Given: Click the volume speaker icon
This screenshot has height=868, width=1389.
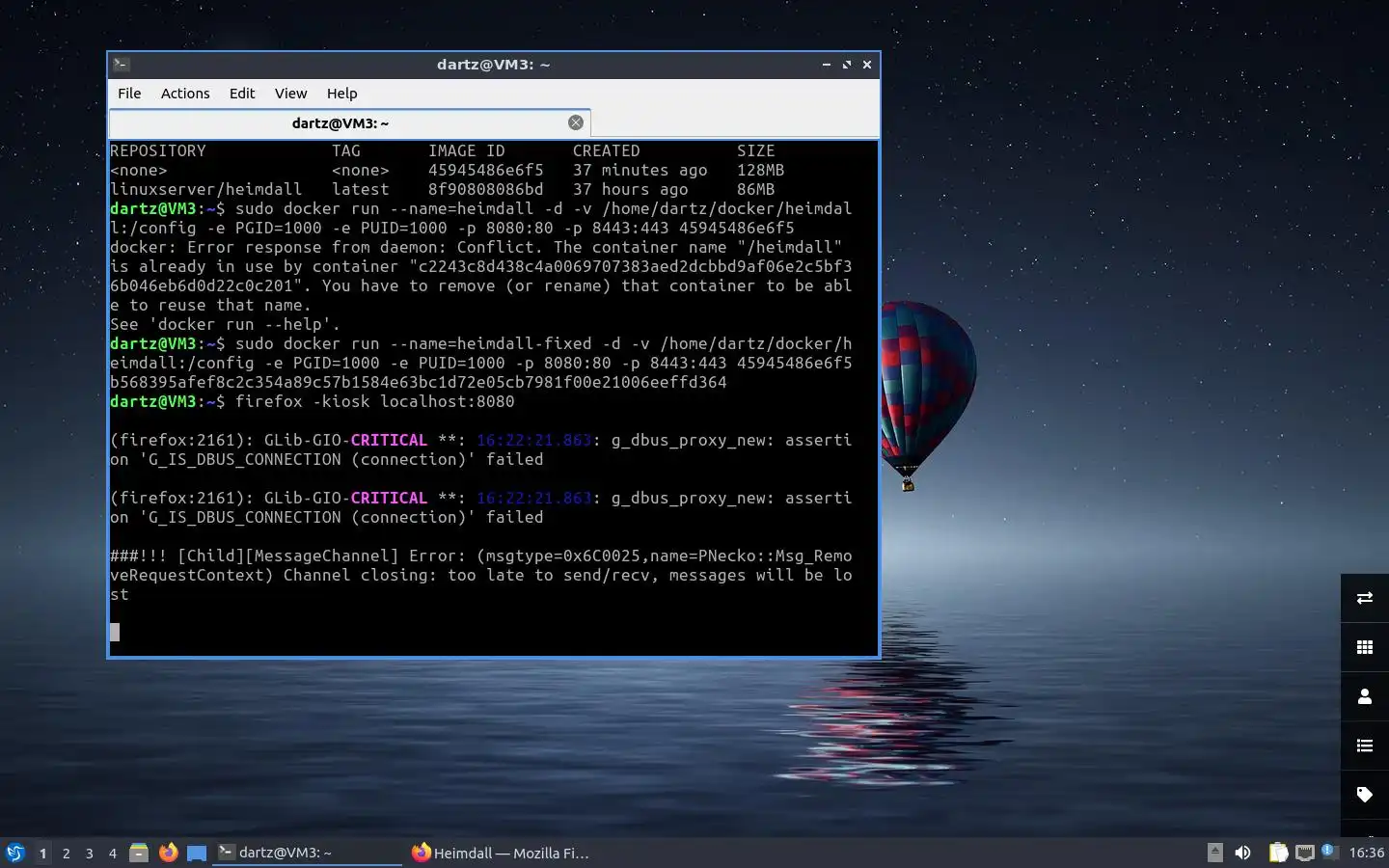Looking at the screenshot, I should click(x=1242, y=853).
